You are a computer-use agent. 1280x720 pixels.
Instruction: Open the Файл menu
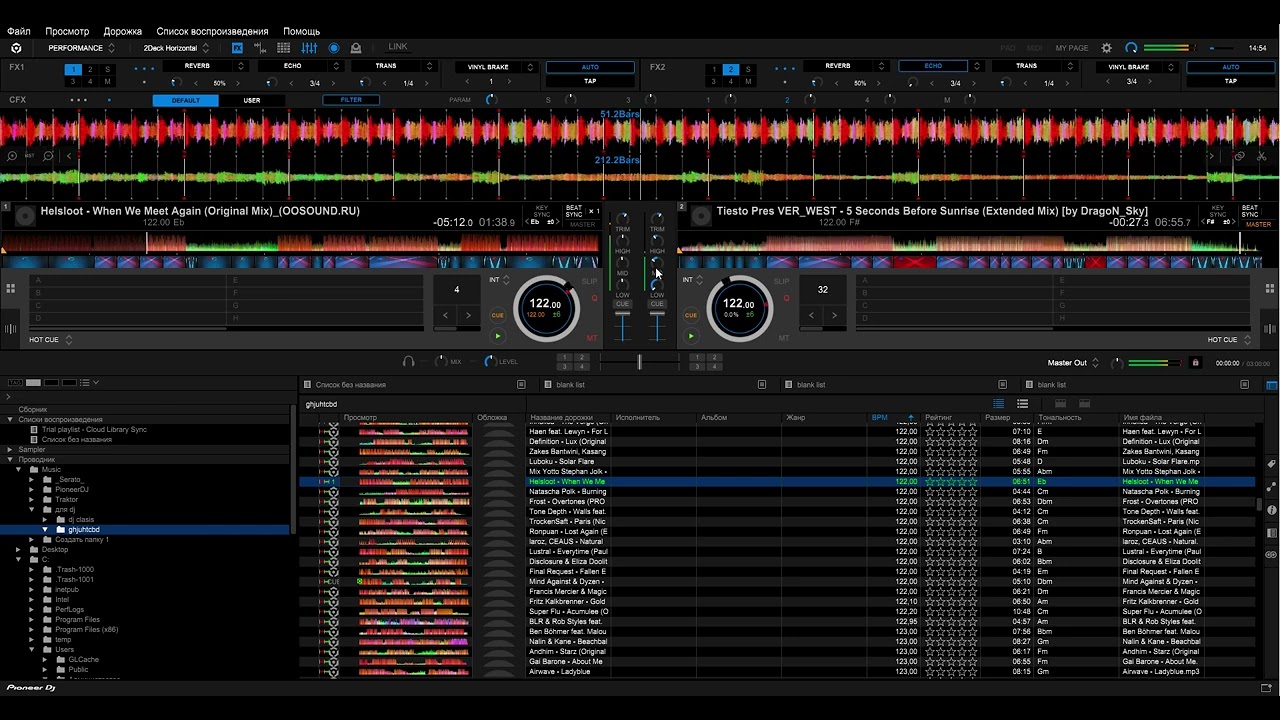18,31
